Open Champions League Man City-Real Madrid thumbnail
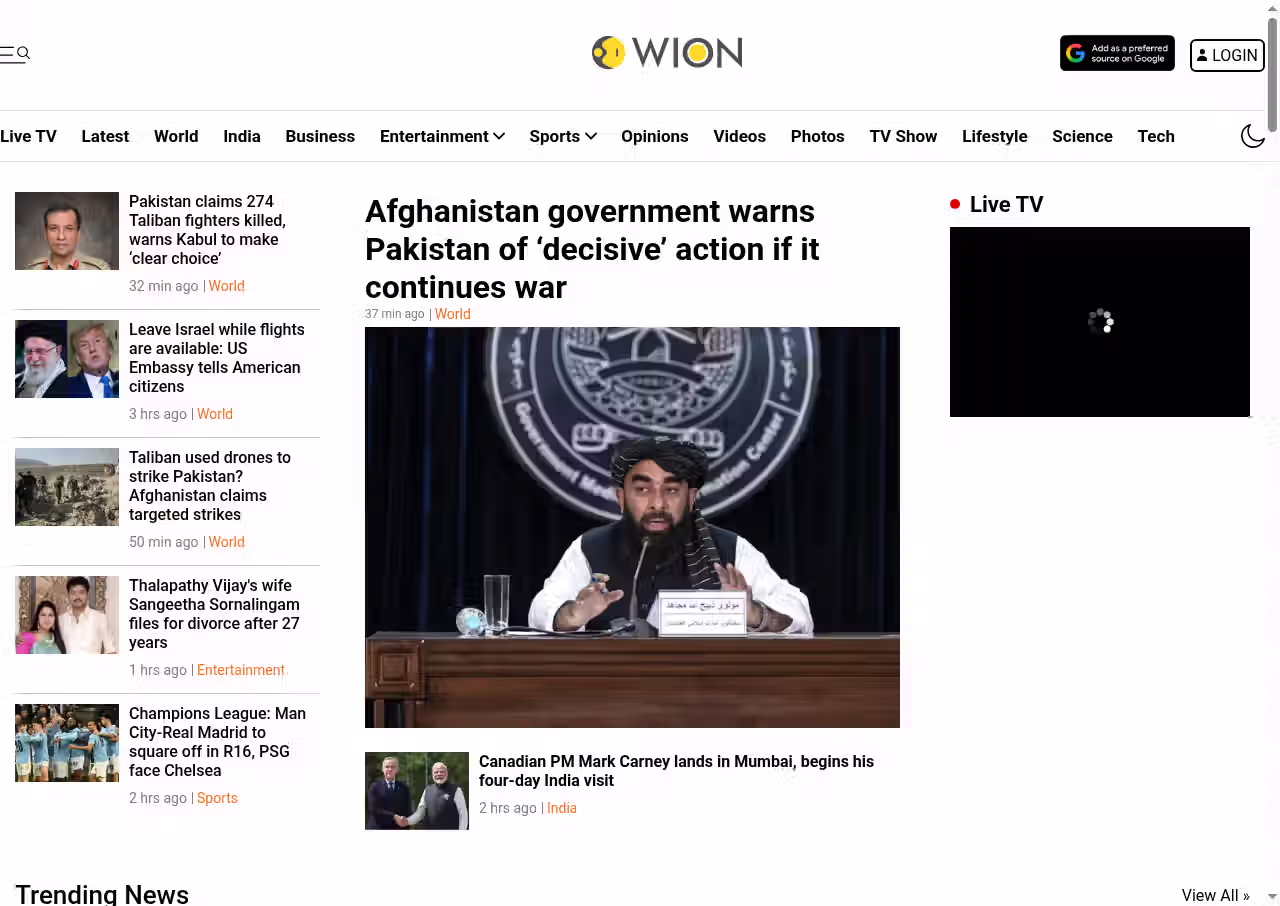The width and height of the screenshot is (1280, 906). coord(67,743)
